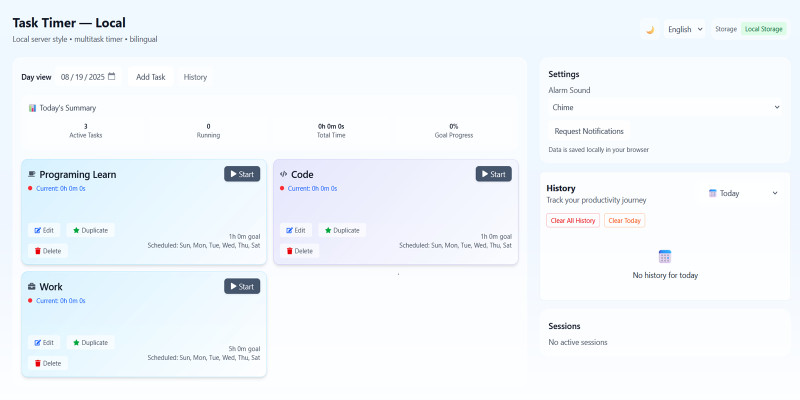Open the Today history filter dropdown
This screenshot has height=400, width=800.
[743, 193]
